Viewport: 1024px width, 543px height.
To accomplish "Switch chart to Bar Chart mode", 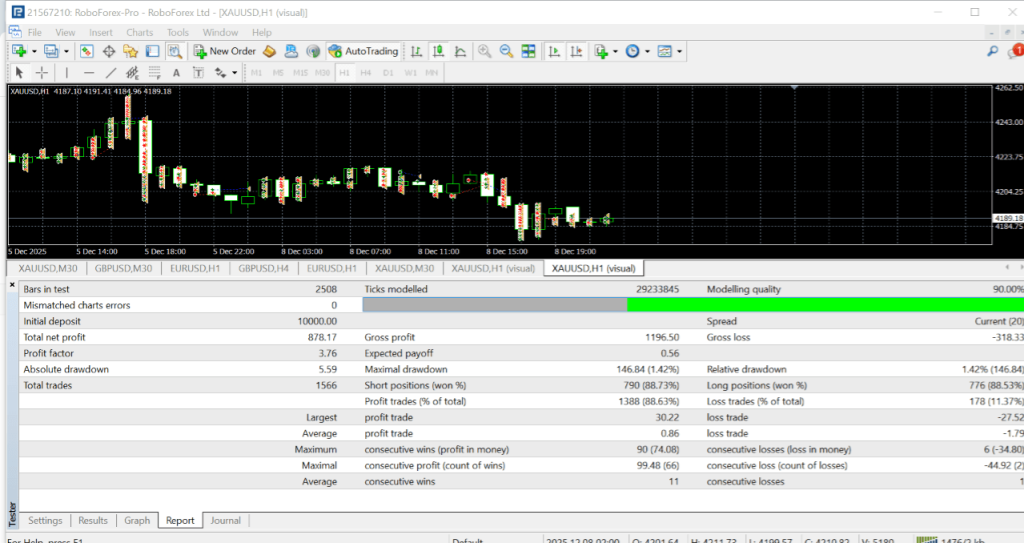I will [416, 51].
